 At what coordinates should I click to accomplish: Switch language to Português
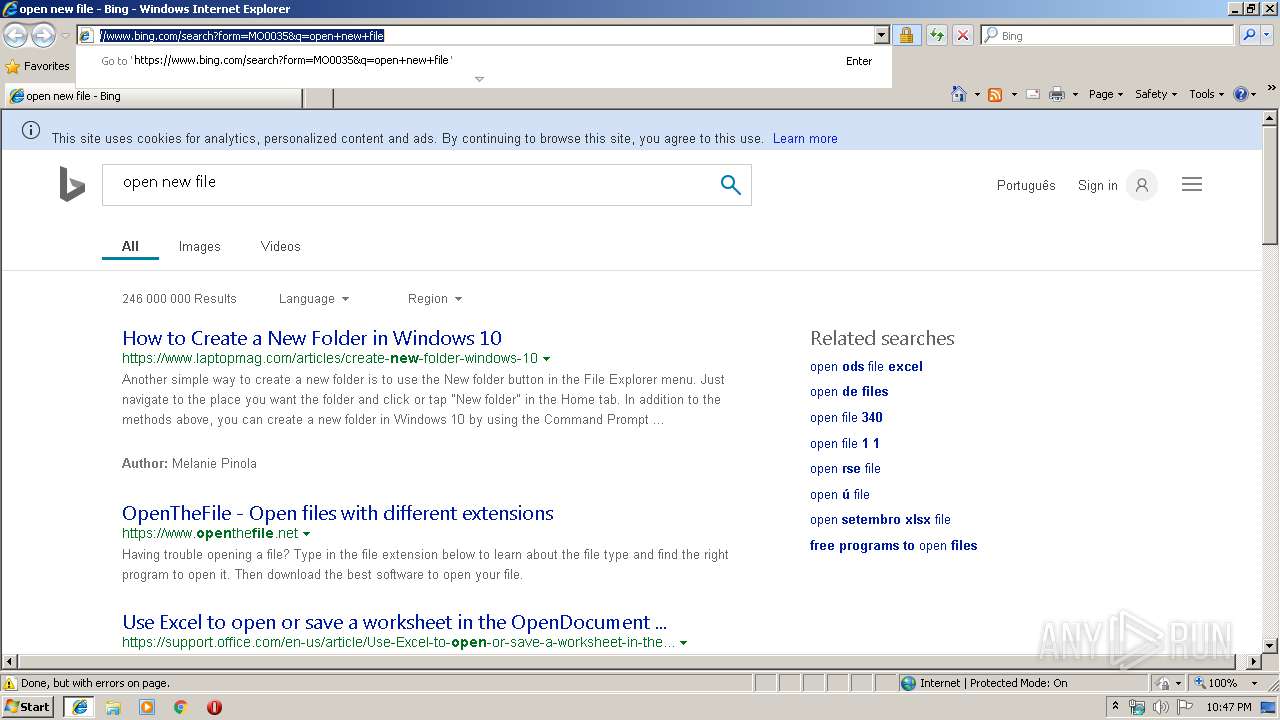(x=1026, y=185)
